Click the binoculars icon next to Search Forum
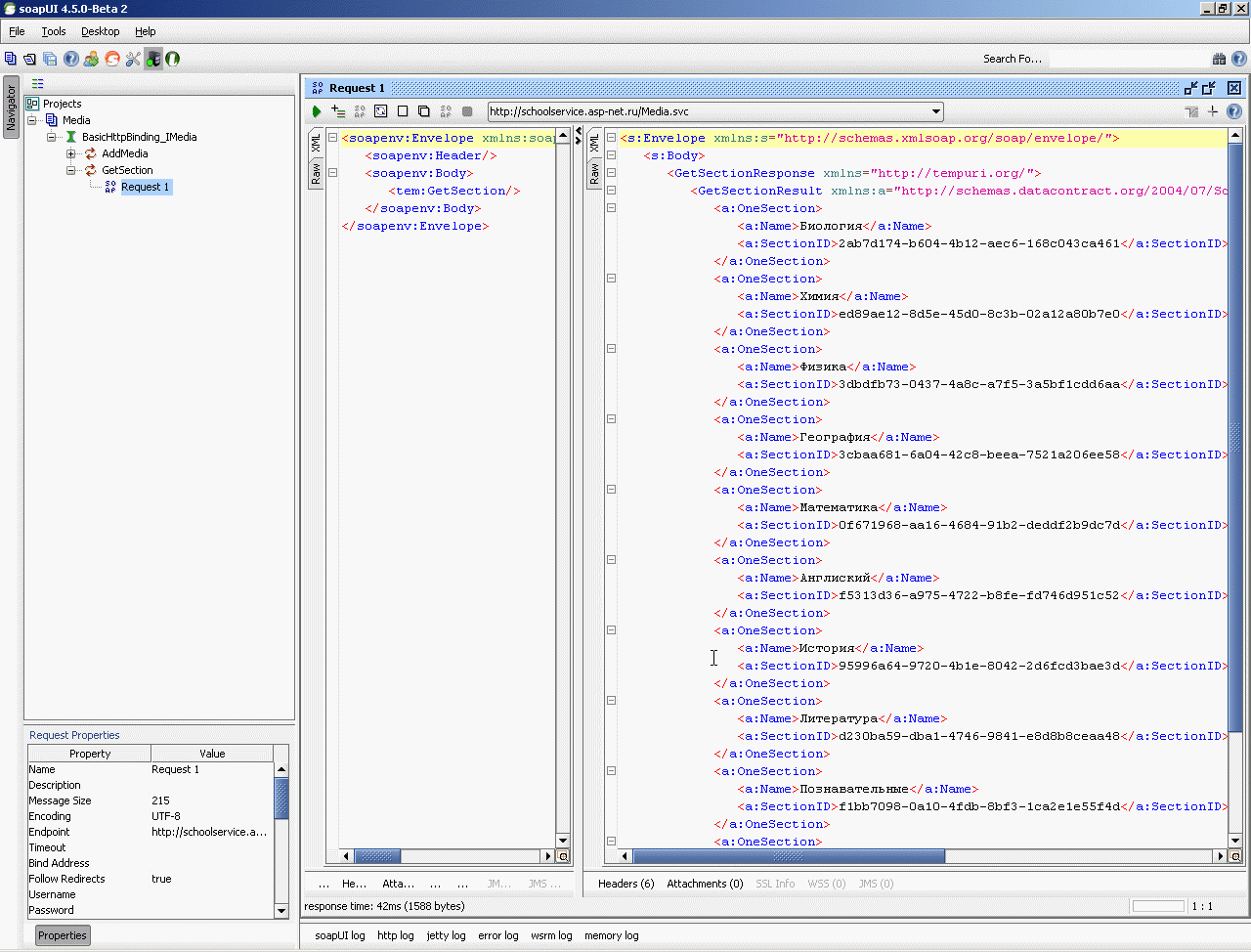The width and height of the screenshot is (1251, 952). (1219, 59)
